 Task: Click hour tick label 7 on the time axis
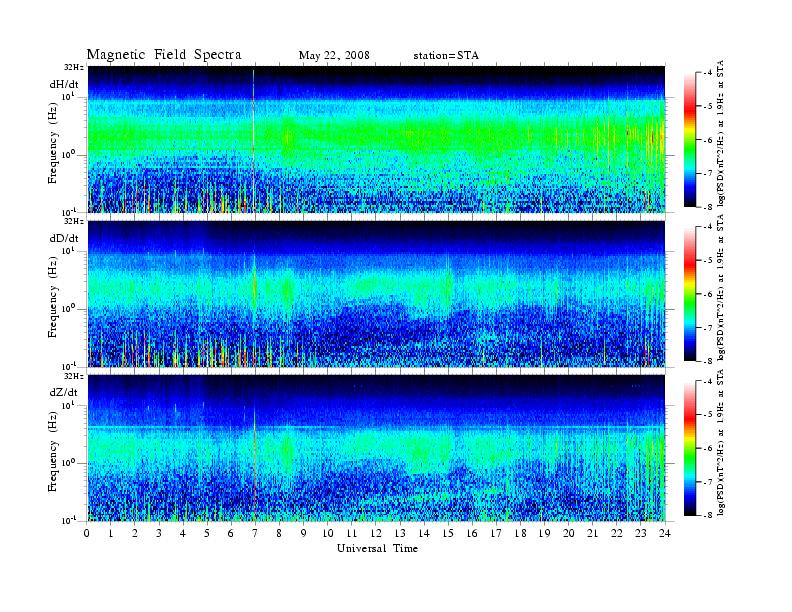point(255,533)
